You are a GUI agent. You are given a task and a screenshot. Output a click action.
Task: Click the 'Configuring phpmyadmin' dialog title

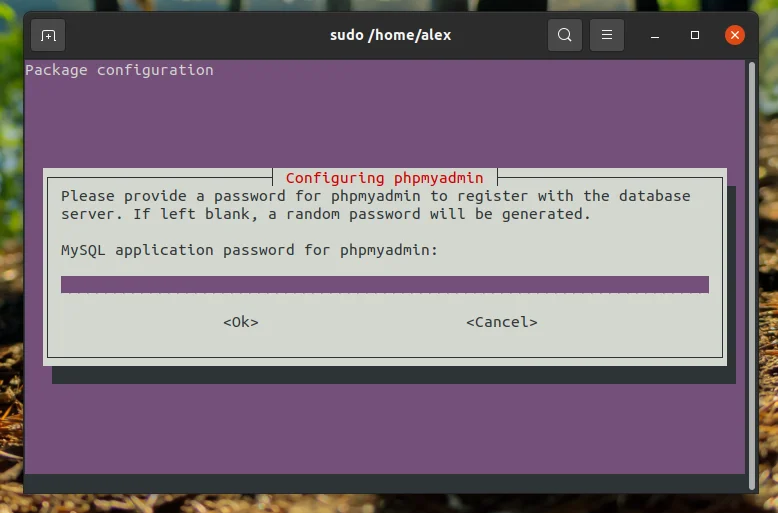tap(385, 178)
